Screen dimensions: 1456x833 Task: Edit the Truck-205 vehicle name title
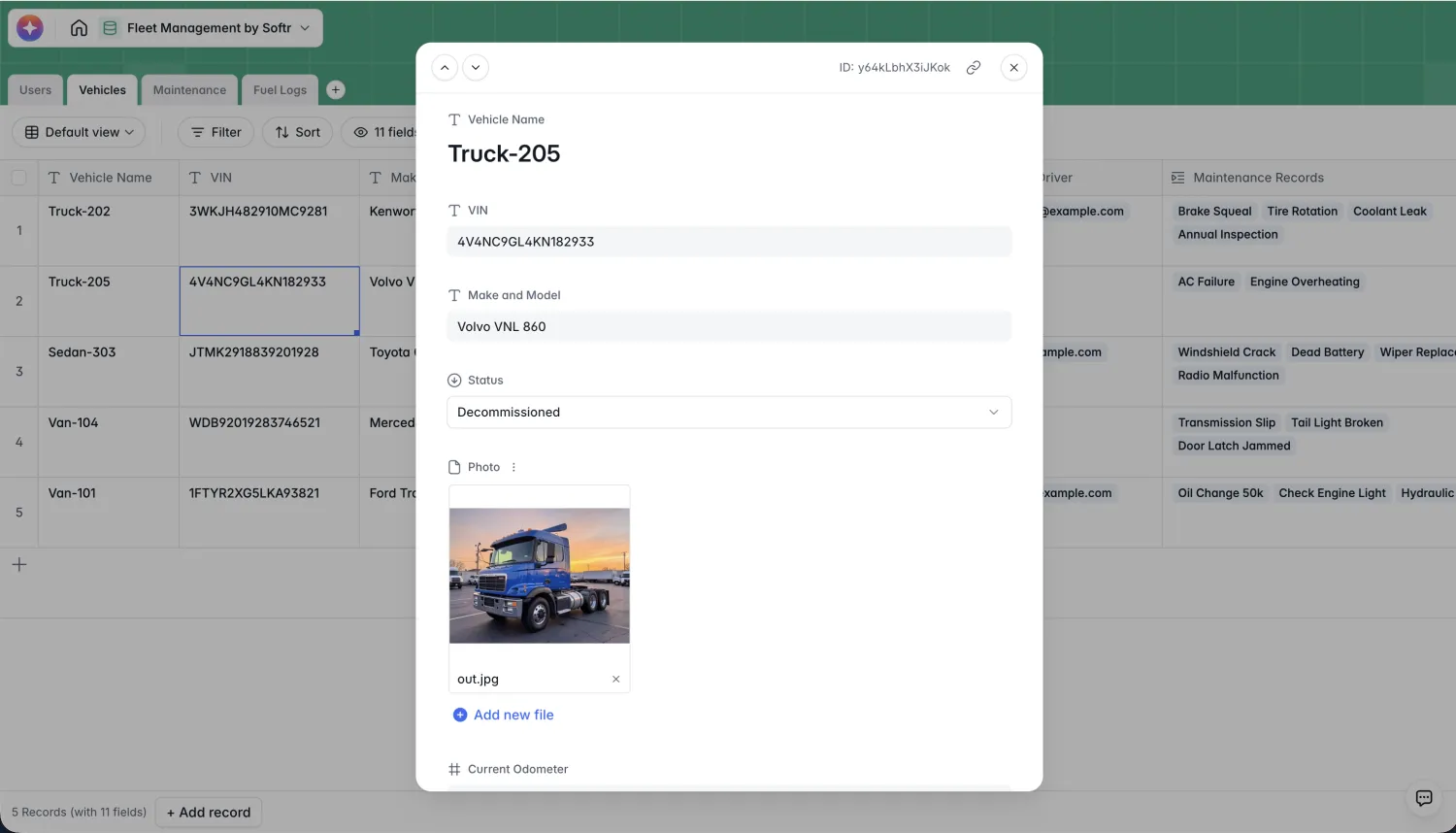(x=504, y=153)
